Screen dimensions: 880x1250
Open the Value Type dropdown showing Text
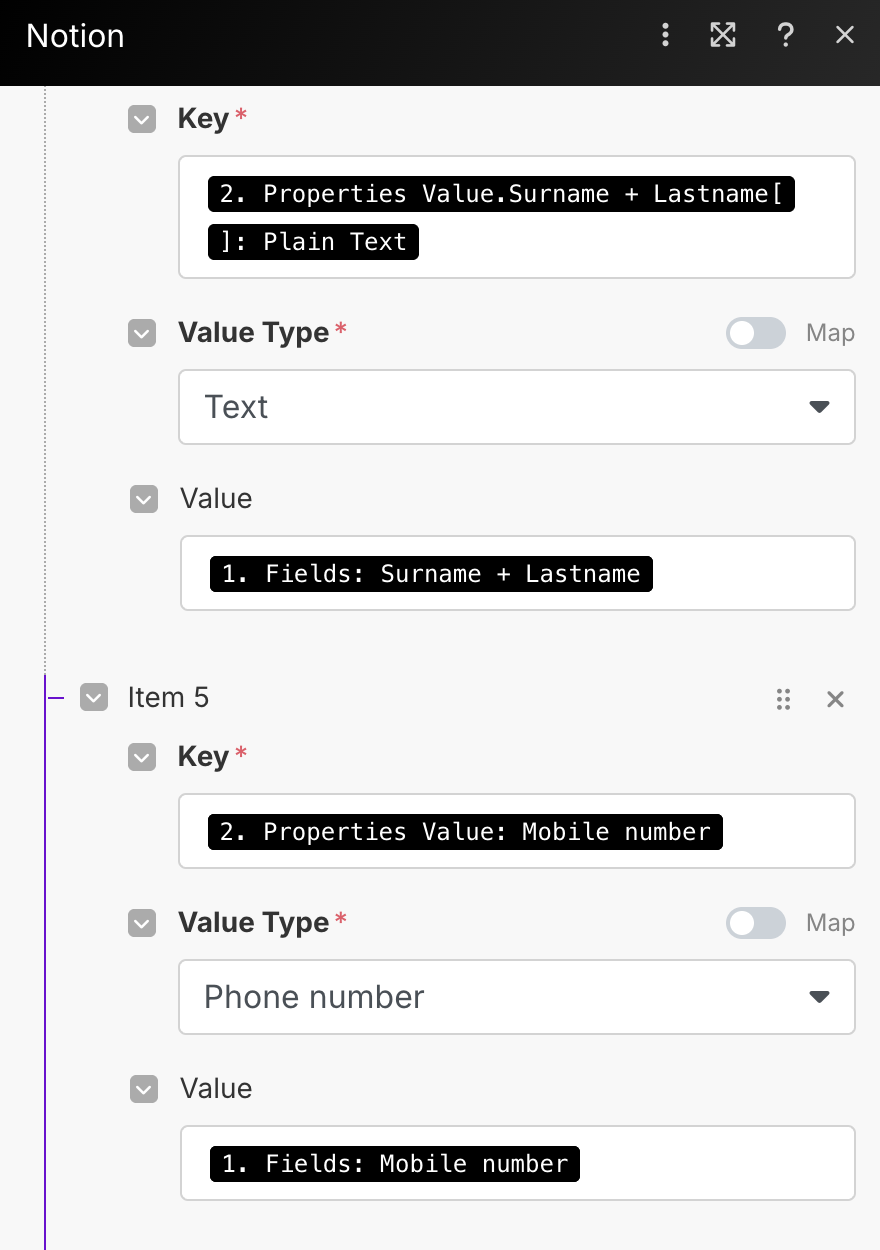[517, 407]
